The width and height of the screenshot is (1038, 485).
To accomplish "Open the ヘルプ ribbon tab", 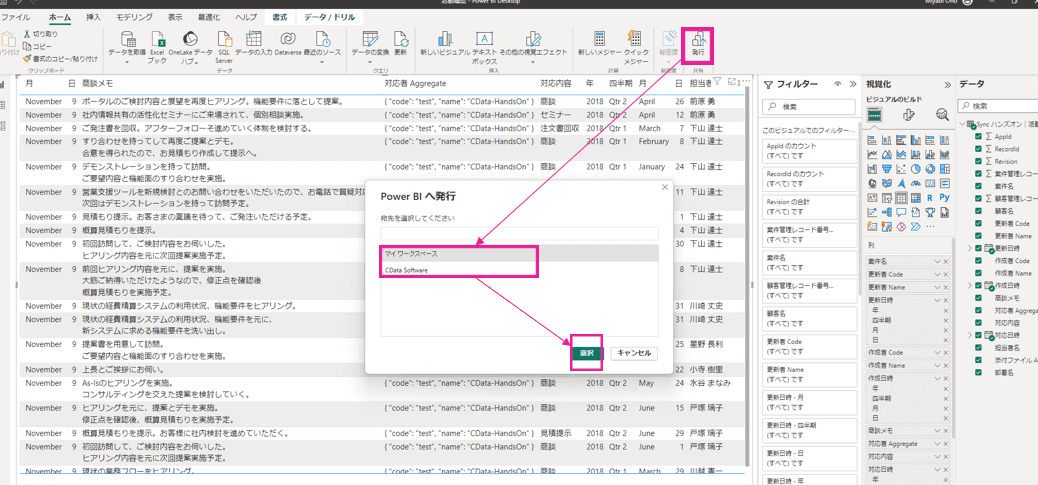I will [x=246, y=17].
